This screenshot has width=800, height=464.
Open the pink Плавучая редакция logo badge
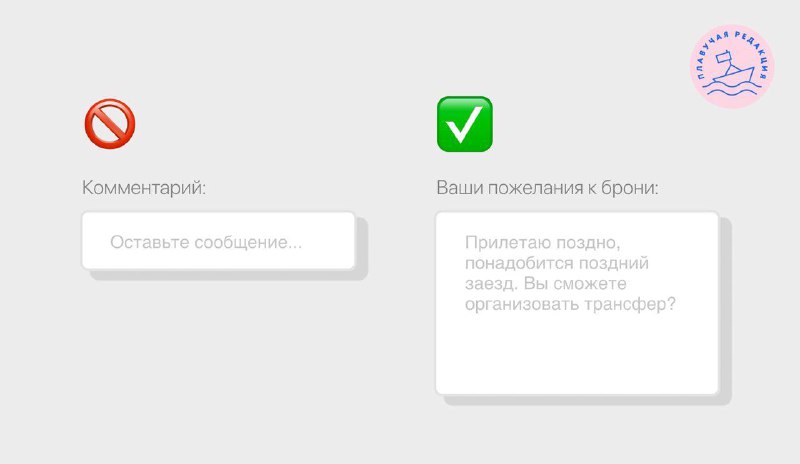tap(732, 66)
